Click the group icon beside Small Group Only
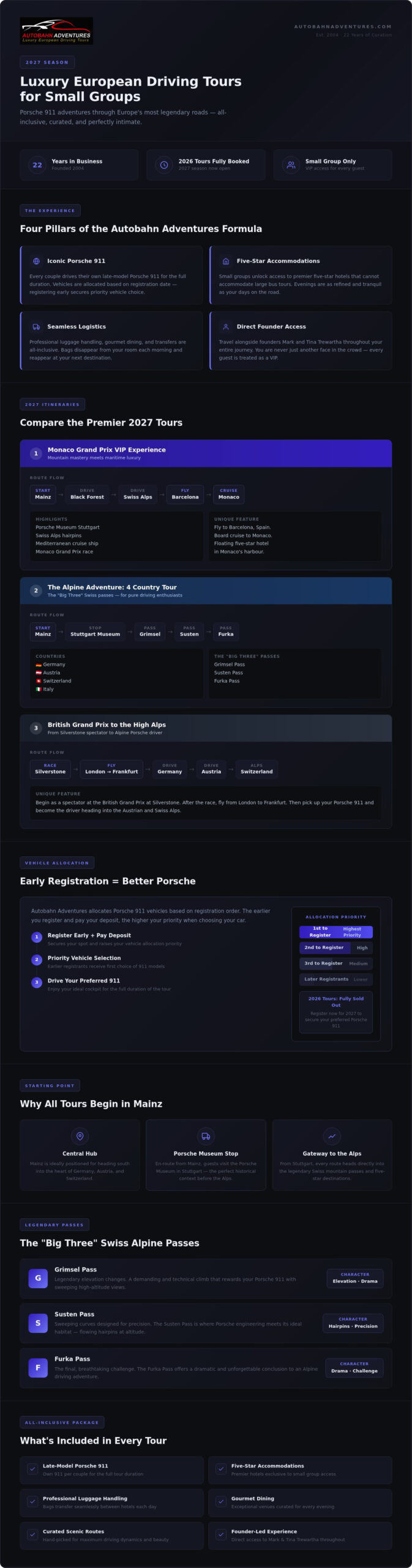Screen dimensions: 412x1568 coord(291,165)
